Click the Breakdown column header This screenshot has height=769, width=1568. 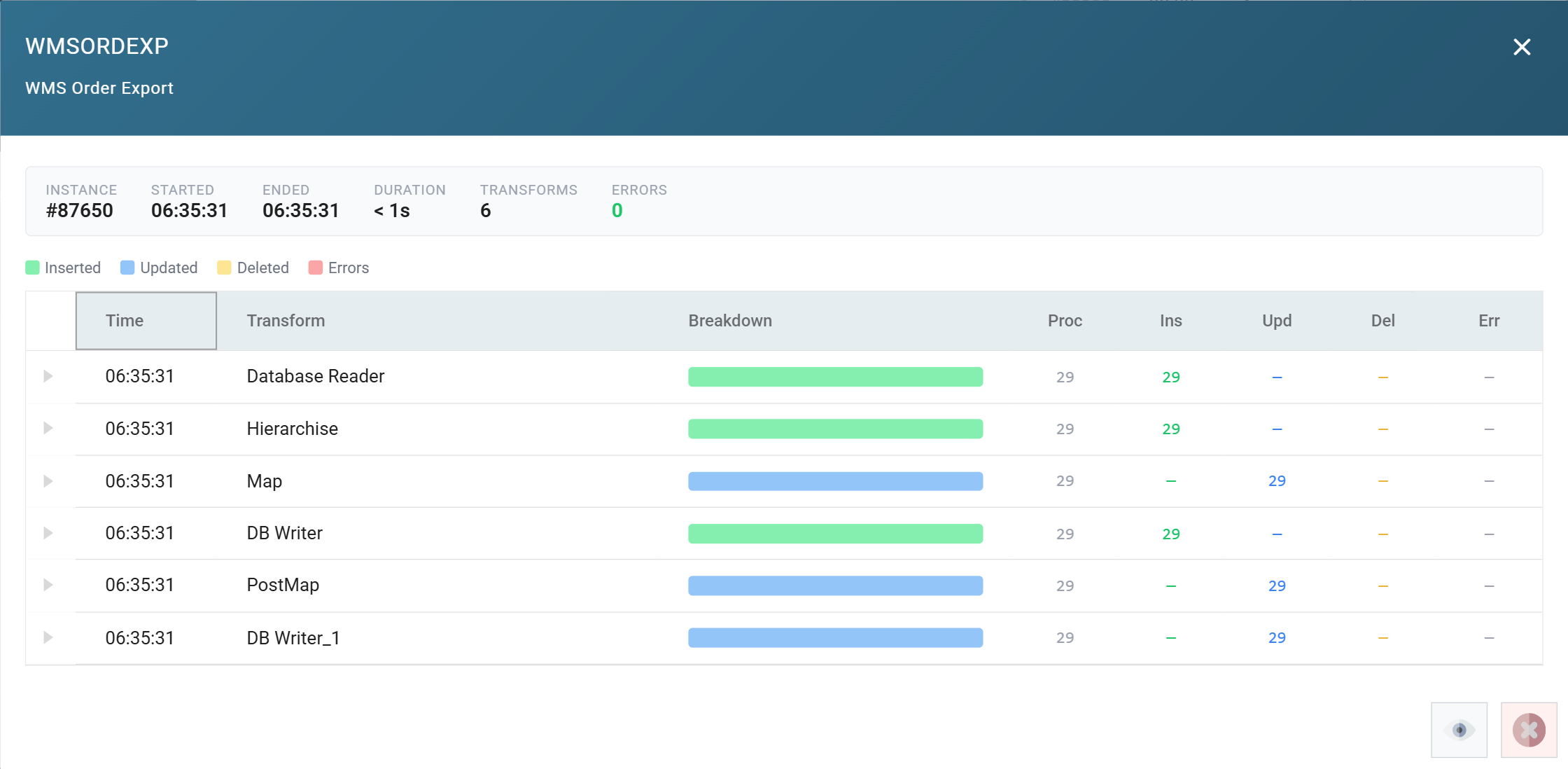[x=730, y=321]
